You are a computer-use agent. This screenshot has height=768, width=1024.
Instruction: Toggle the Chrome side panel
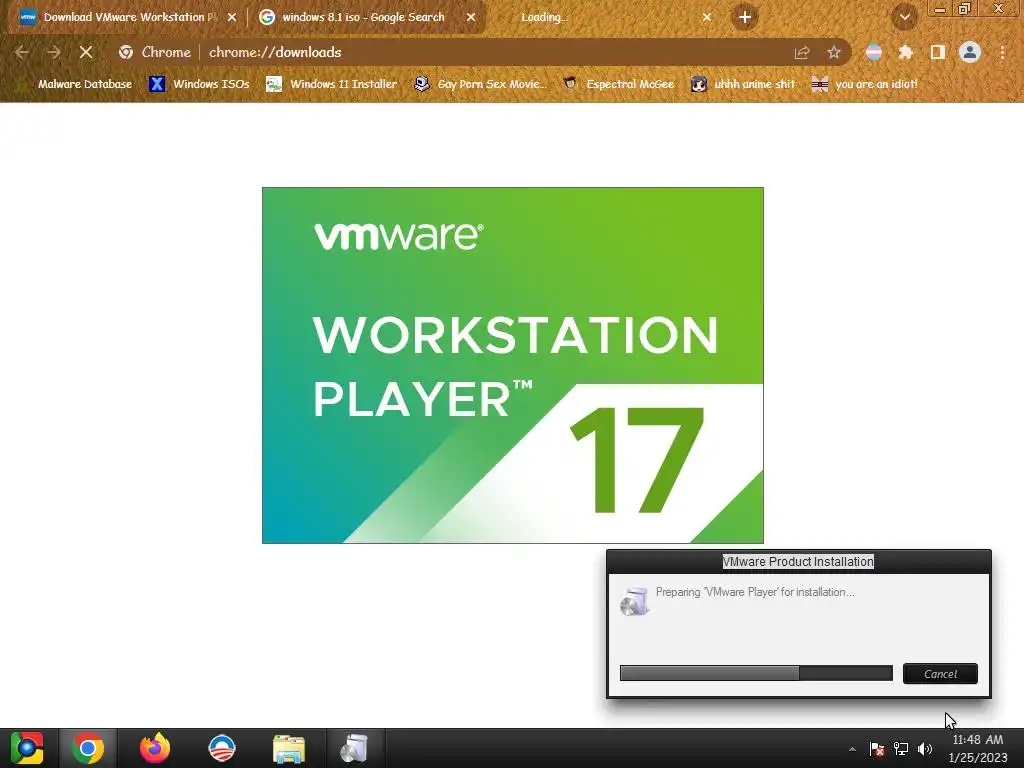pyautogui.click(x=938, y=52)
